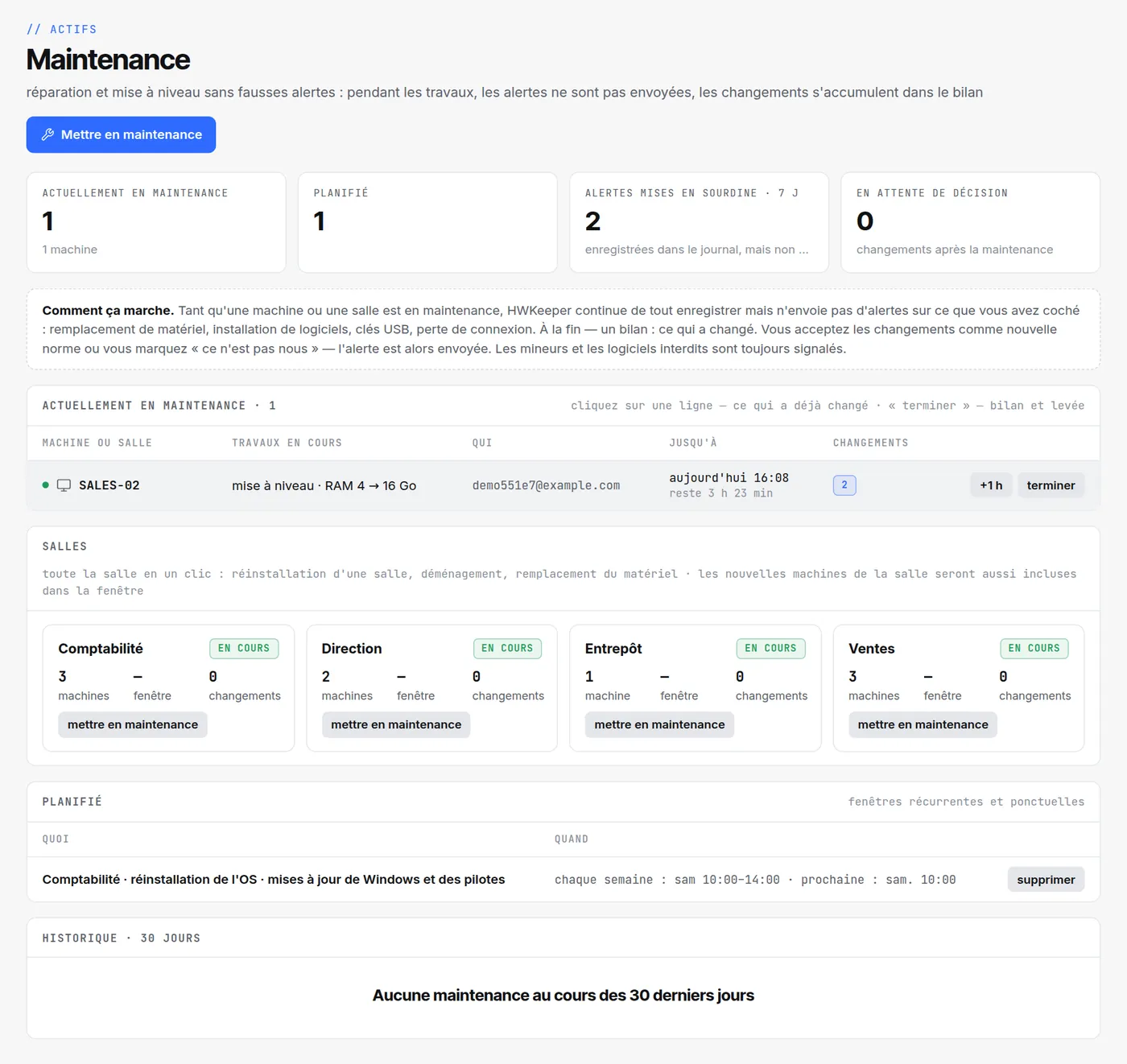Click the '// ACTIFS' breadcrumb label
The image size is (1127, 1064).
tap(61, 29)
